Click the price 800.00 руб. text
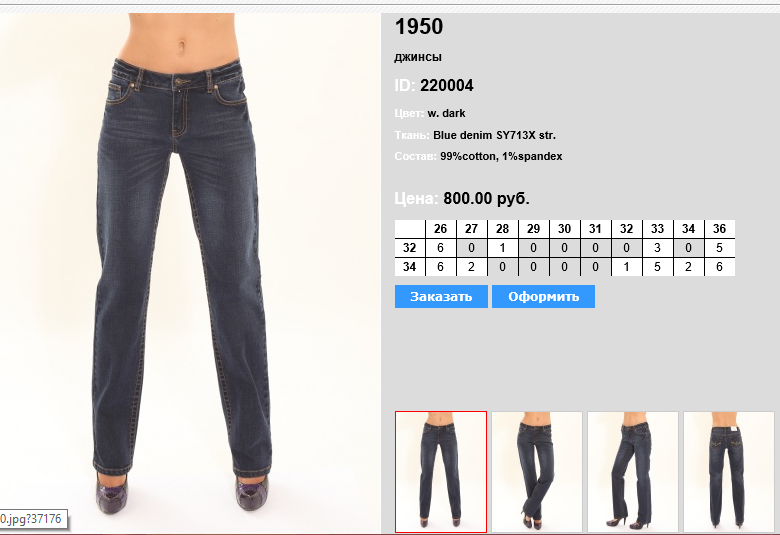 (486, 199)
